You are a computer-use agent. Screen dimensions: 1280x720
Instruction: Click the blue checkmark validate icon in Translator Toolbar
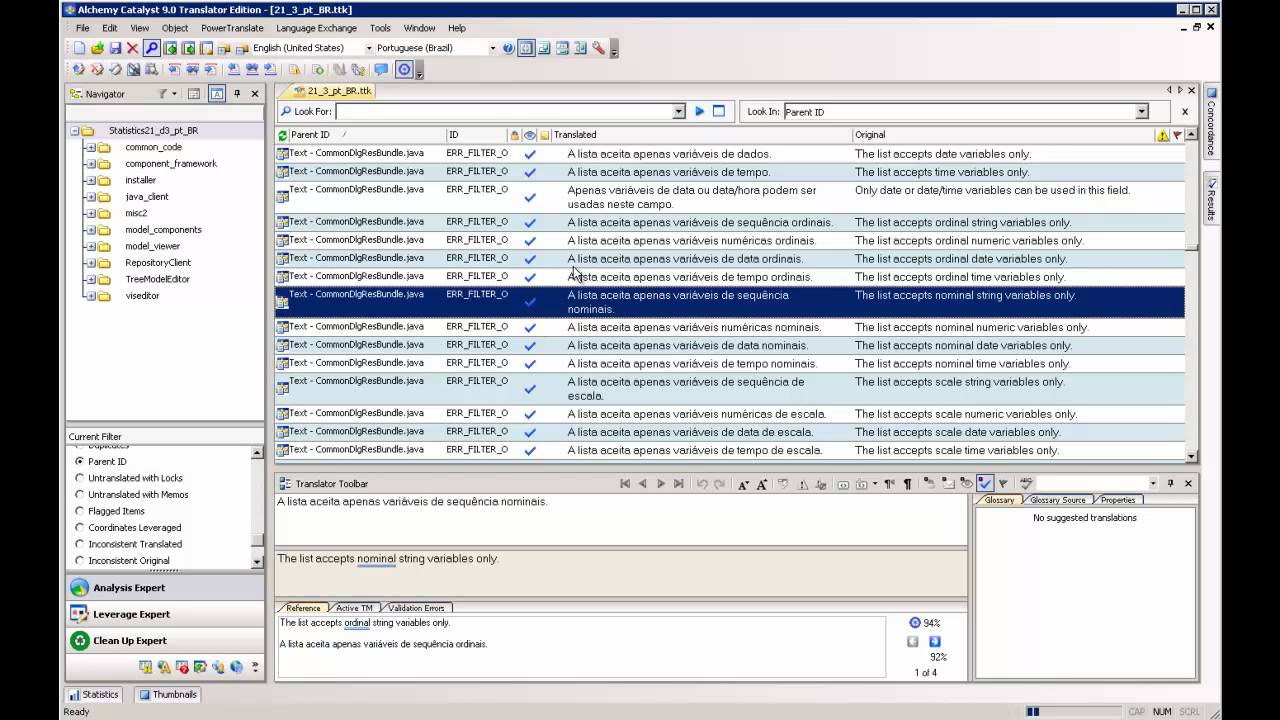[985, 484]
